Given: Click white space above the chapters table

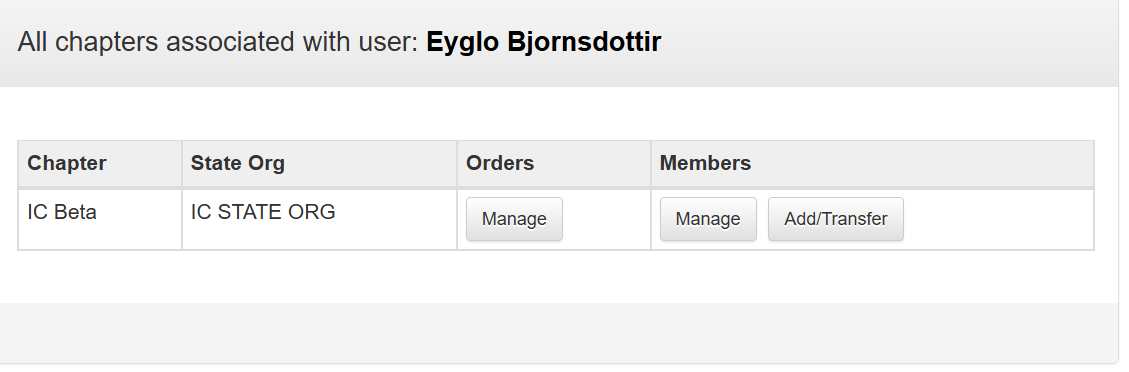Looking at the screenshot, I should 559,114.
